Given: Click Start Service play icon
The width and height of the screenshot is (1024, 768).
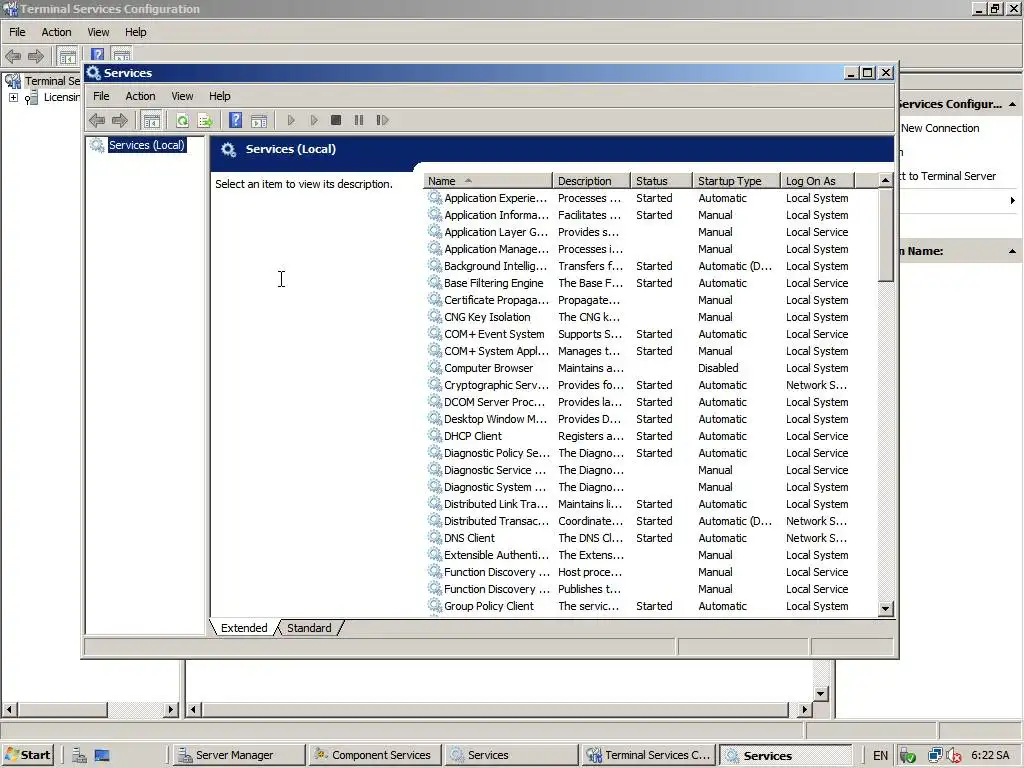Looking at the screenshot, I should pyautogui.click(x=291, y=120).
